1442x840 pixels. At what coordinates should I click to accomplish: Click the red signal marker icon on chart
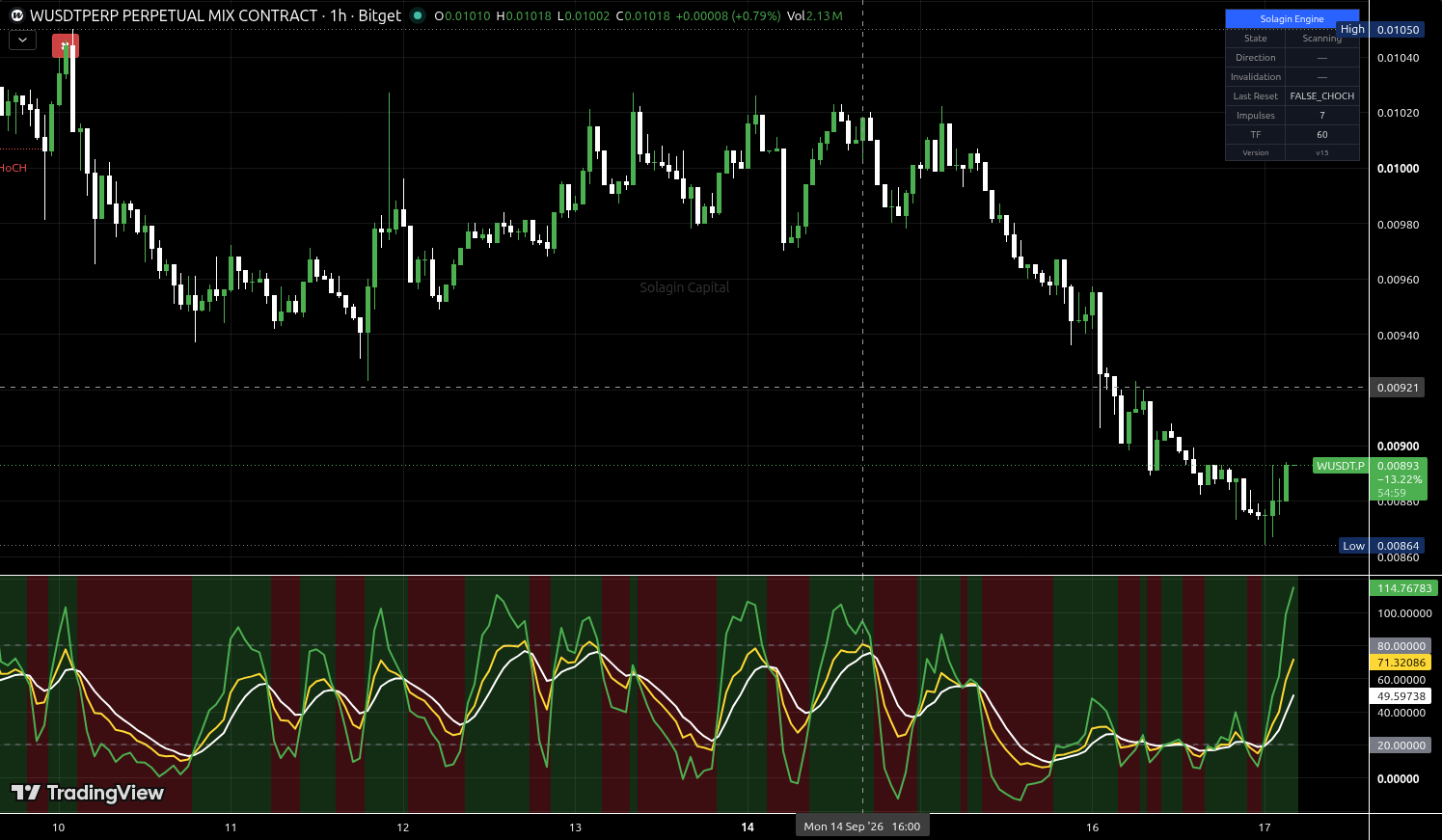[x=66, y=45]
